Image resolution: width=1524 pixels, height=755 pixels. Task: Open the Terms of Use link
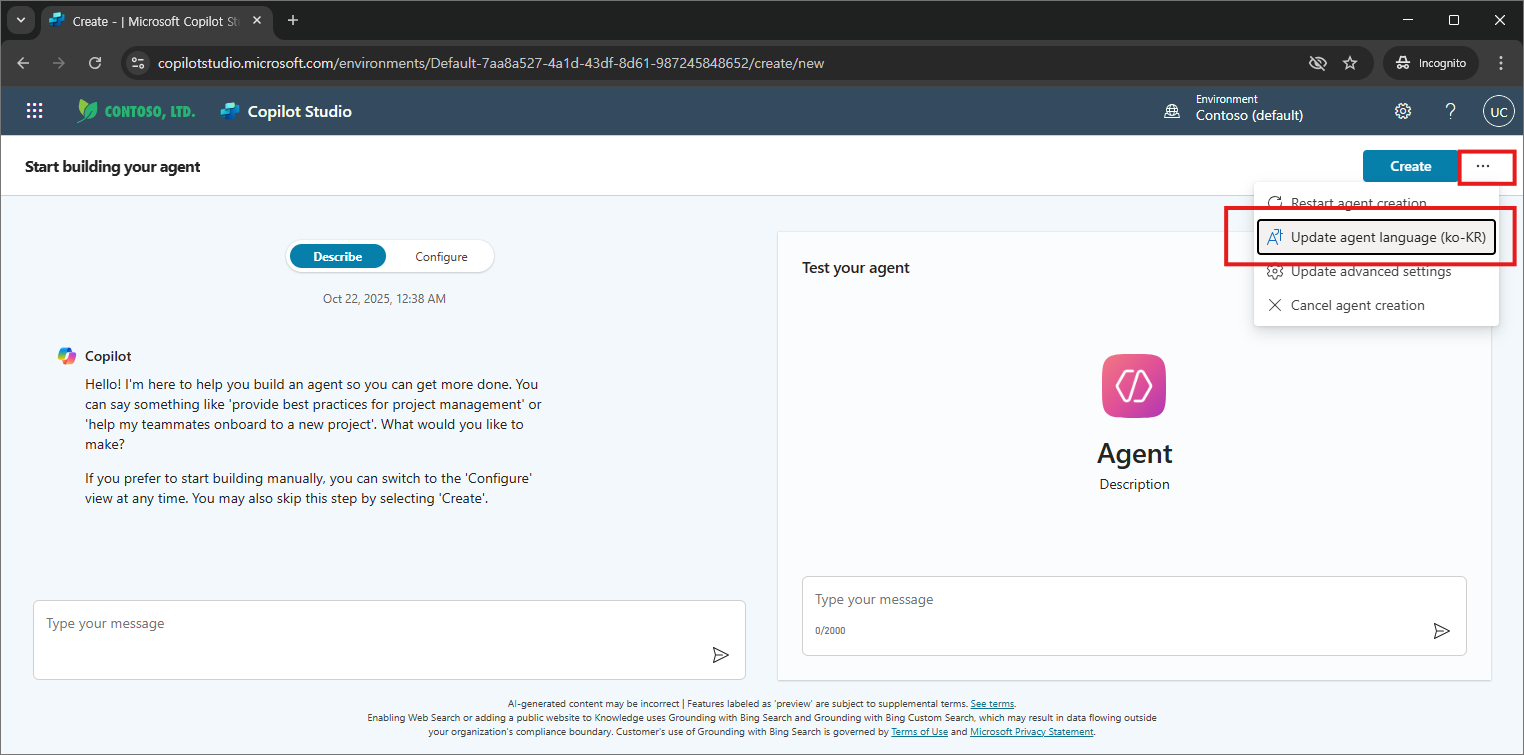pos(919,732)
